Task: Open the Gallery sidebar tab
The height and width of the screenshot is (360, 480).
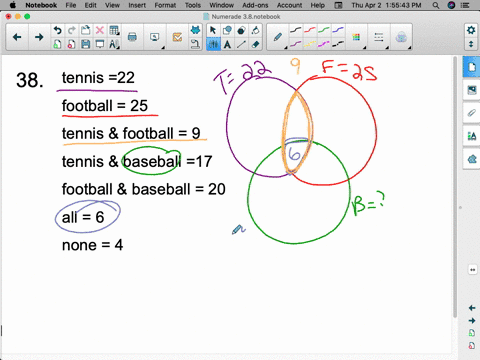Action: 471,90
